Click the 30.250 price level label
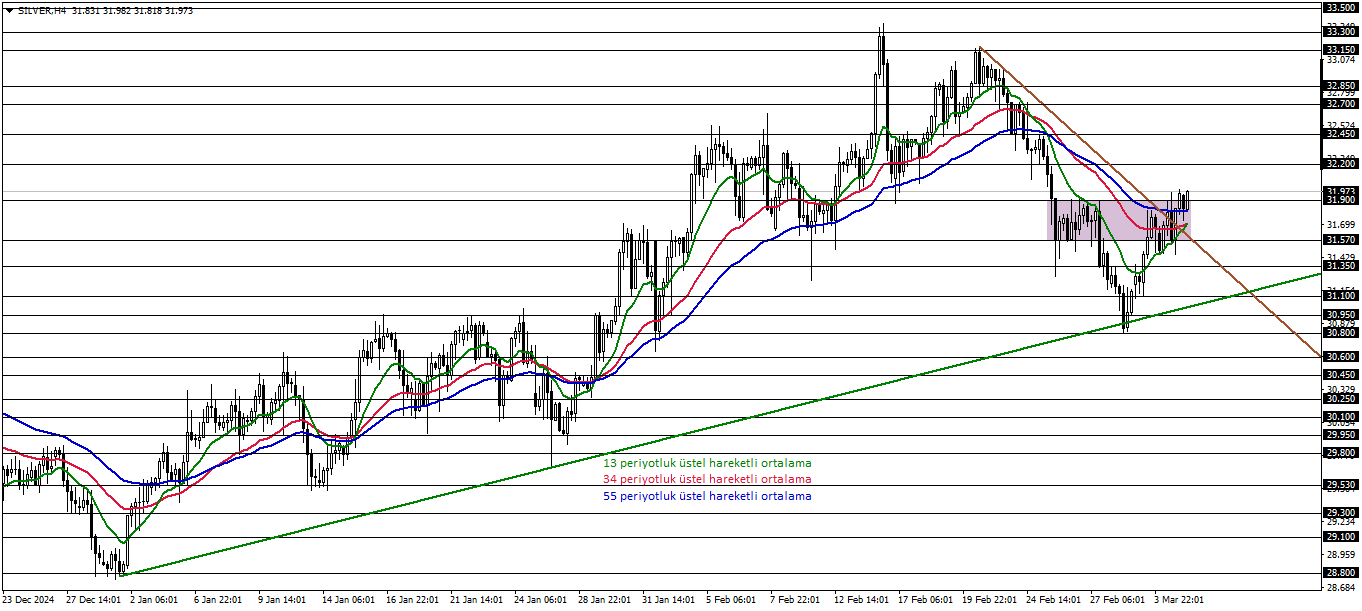This screenshot has height=611, width=1362. 1340,399
